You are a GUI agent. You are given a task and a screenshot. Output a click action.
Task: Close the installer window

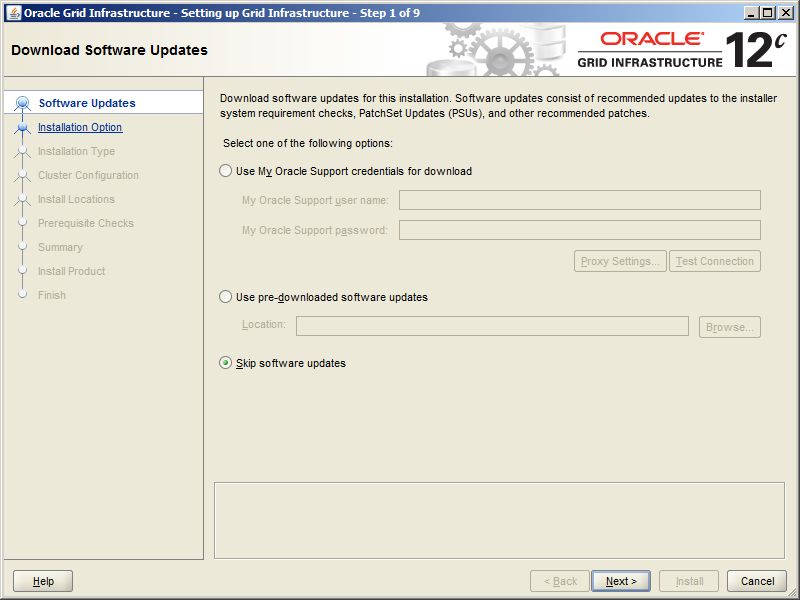[786, 13]
